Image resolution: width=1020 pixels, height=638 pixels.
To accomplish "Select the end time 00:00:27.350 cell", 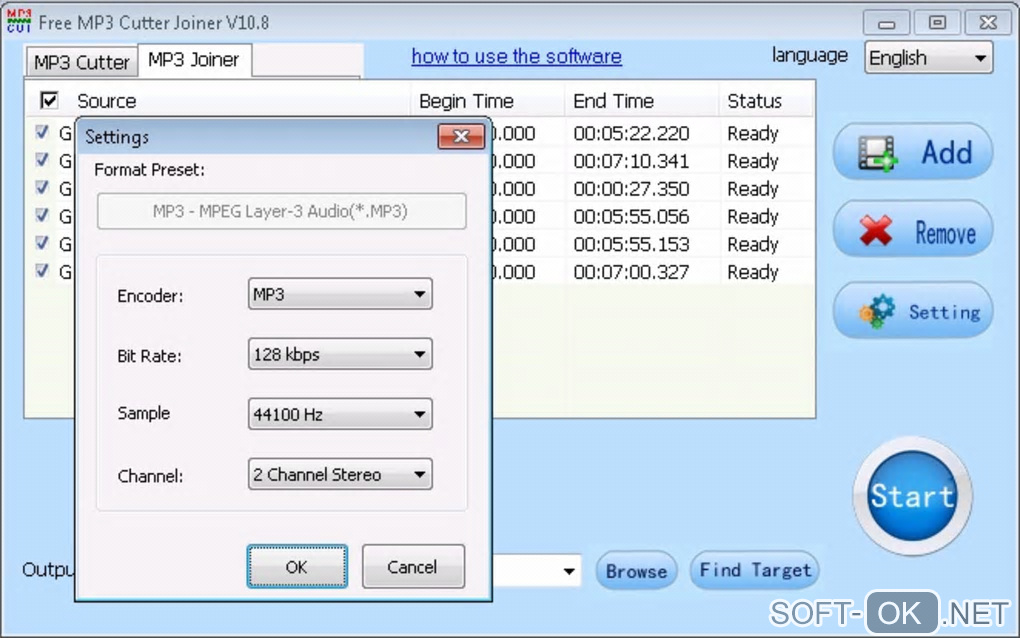I will pos(631,189).
